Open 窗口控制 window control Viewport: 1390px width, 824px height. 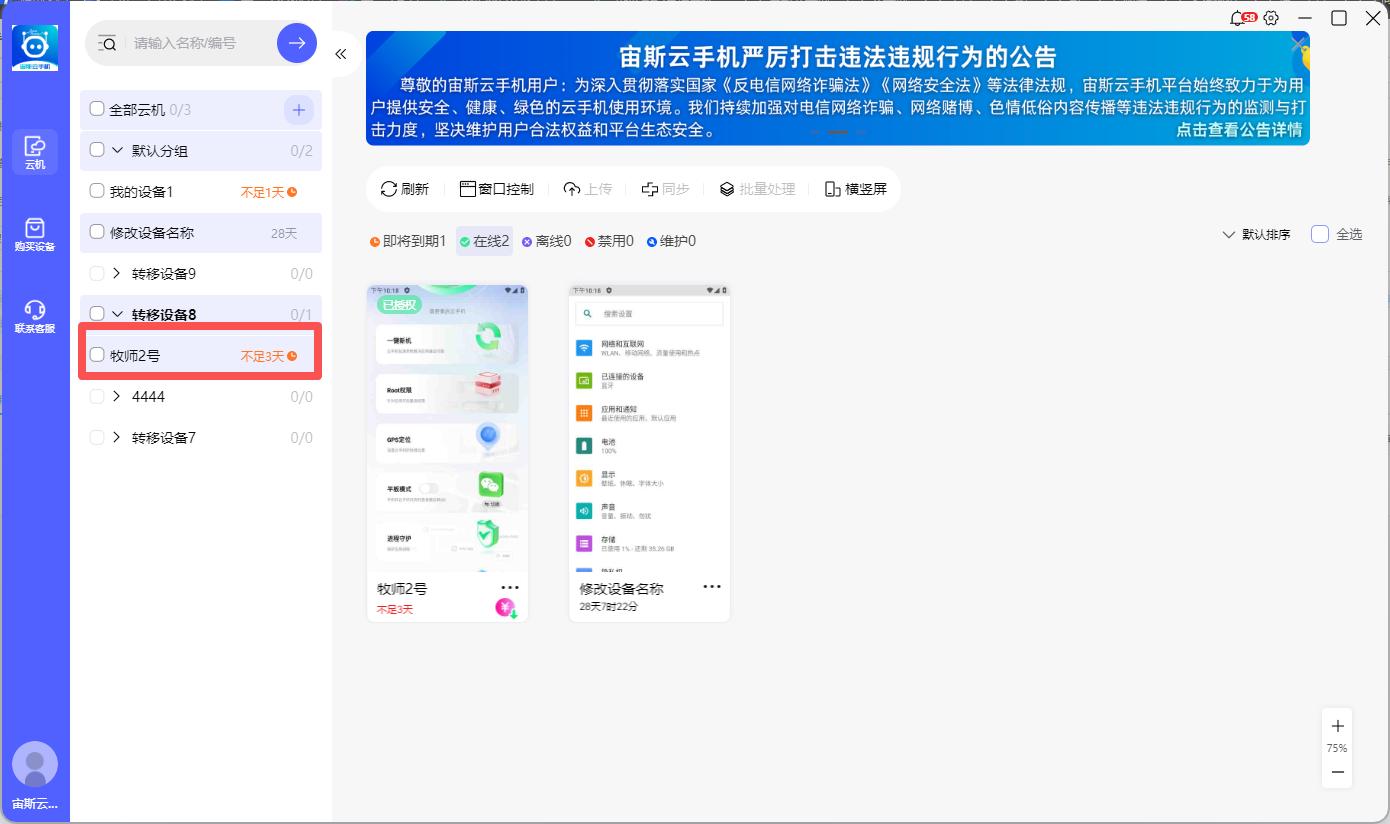click(x=496, y=189)
